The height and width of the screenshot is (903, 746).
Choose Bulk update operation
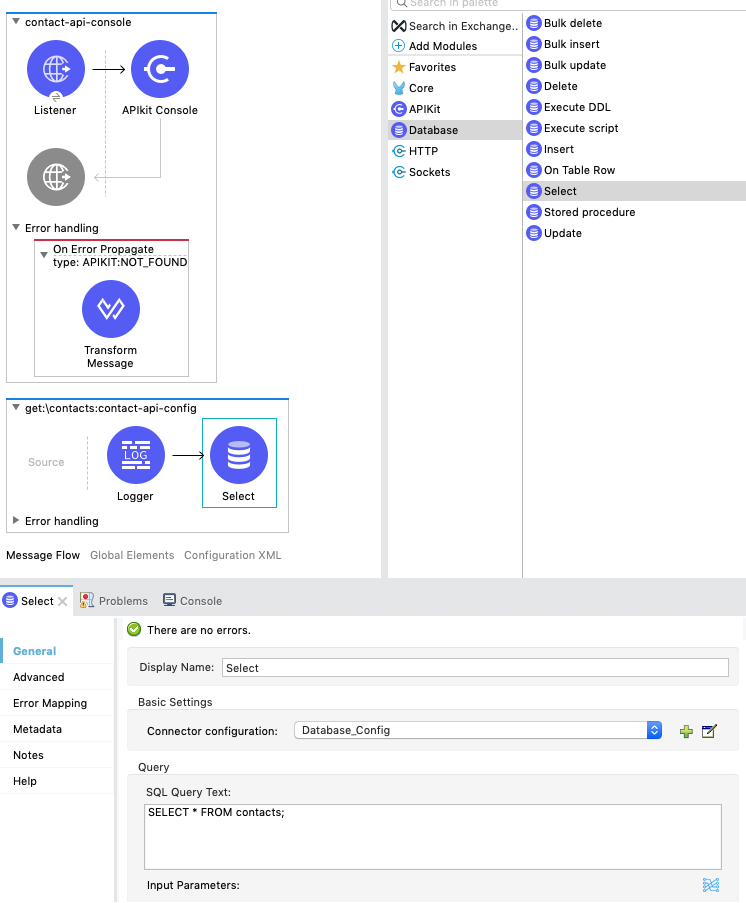567,65
